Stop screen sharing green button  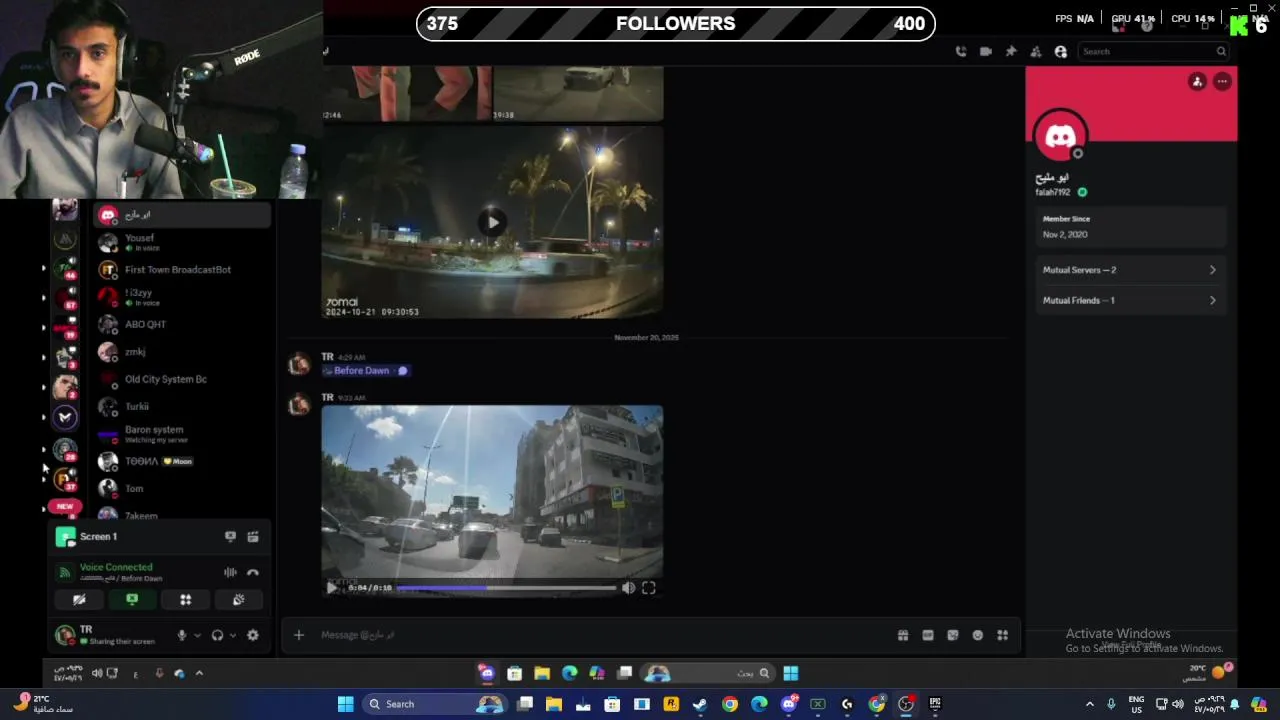click(x=132, y=600)
